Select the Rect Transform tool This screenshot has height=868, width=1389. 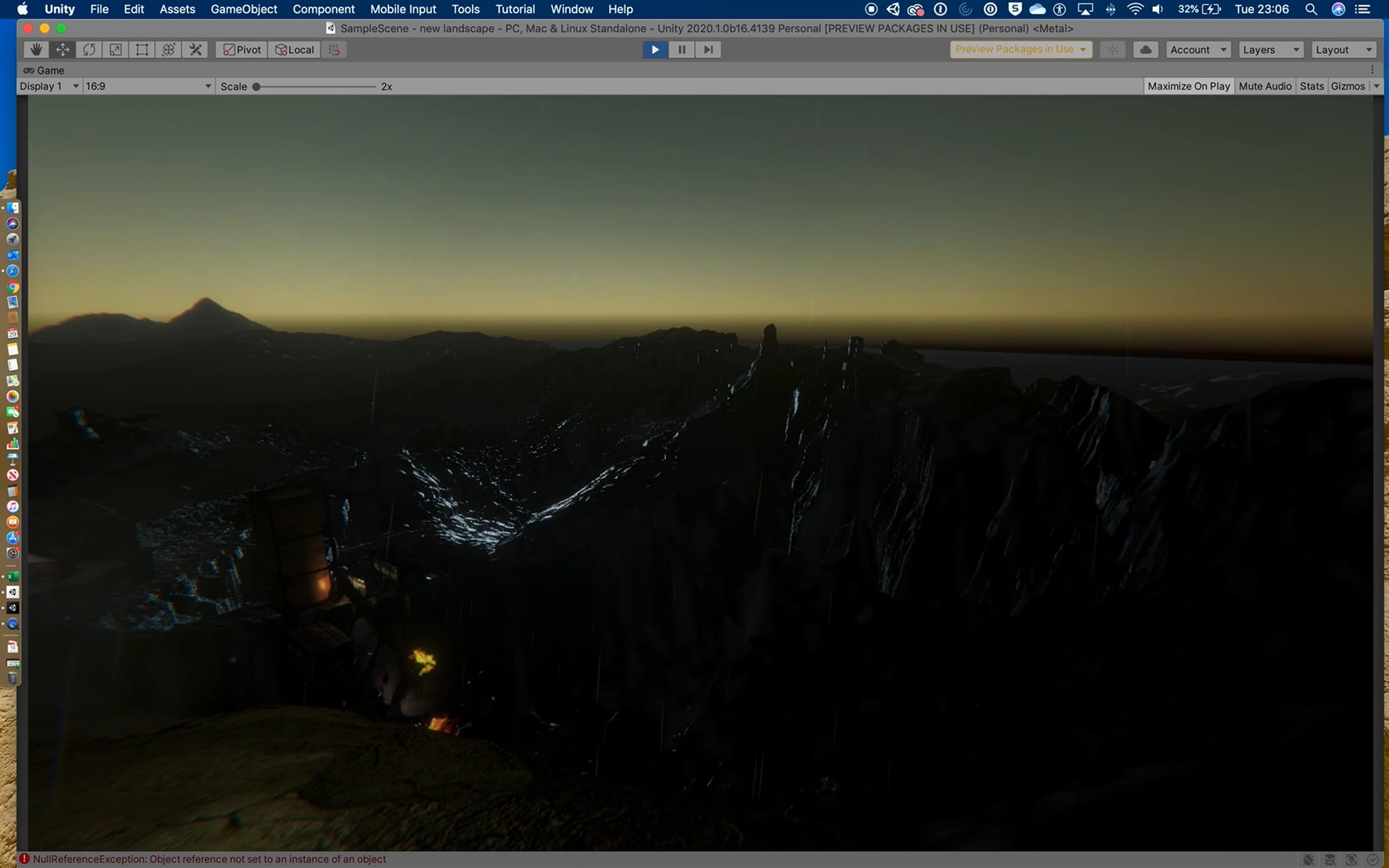pos(142,50)
